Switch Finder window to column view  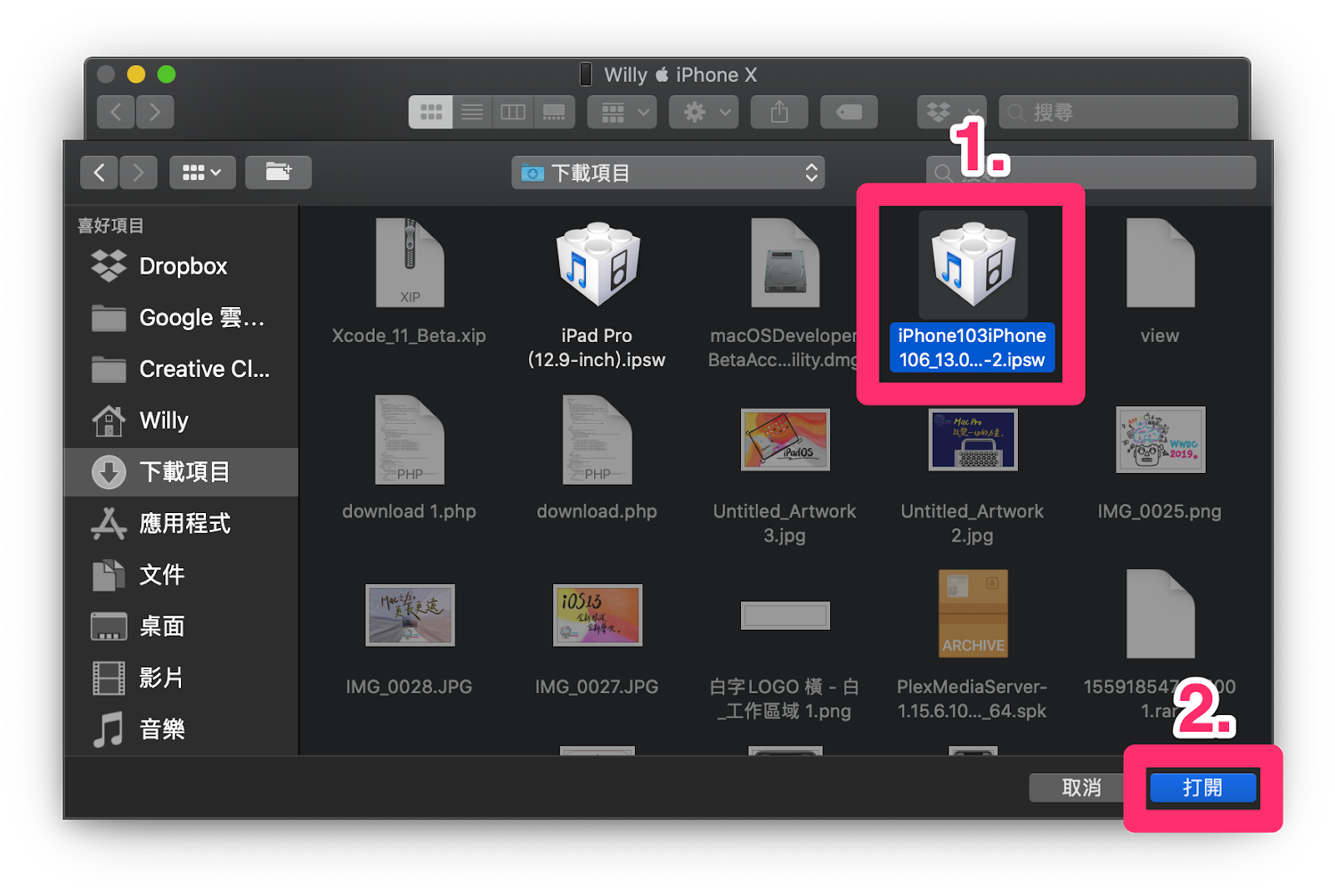point(512,112)
